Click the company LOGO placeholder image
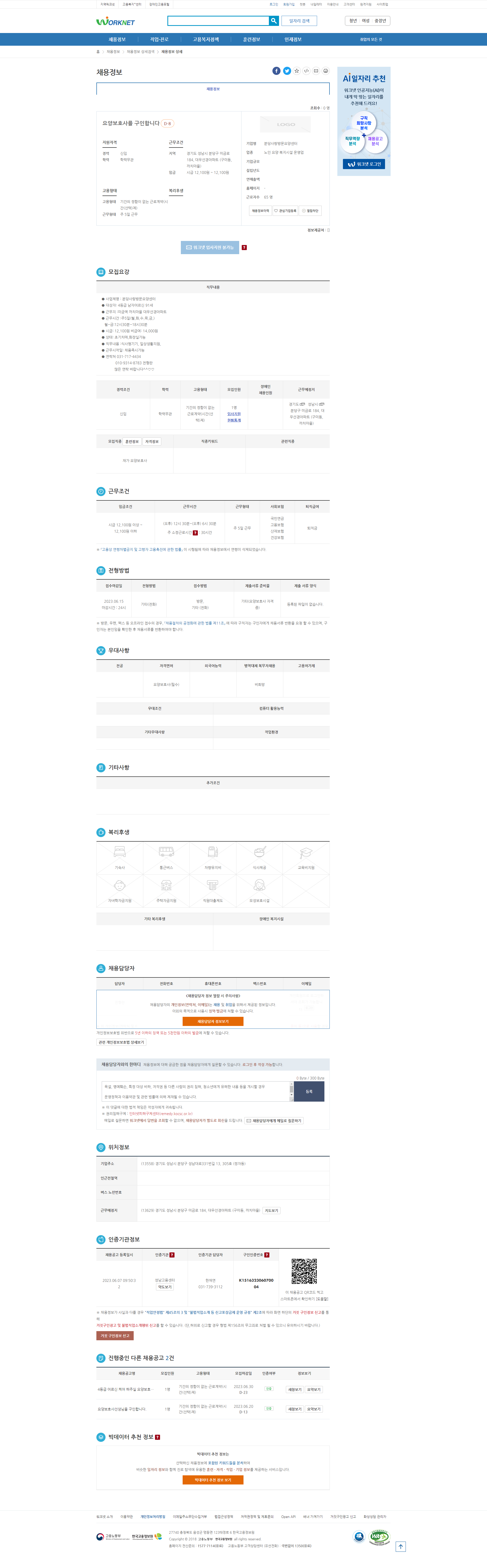Image resolution: width=487 pixels, height=1568 pixels. (285, 124)
